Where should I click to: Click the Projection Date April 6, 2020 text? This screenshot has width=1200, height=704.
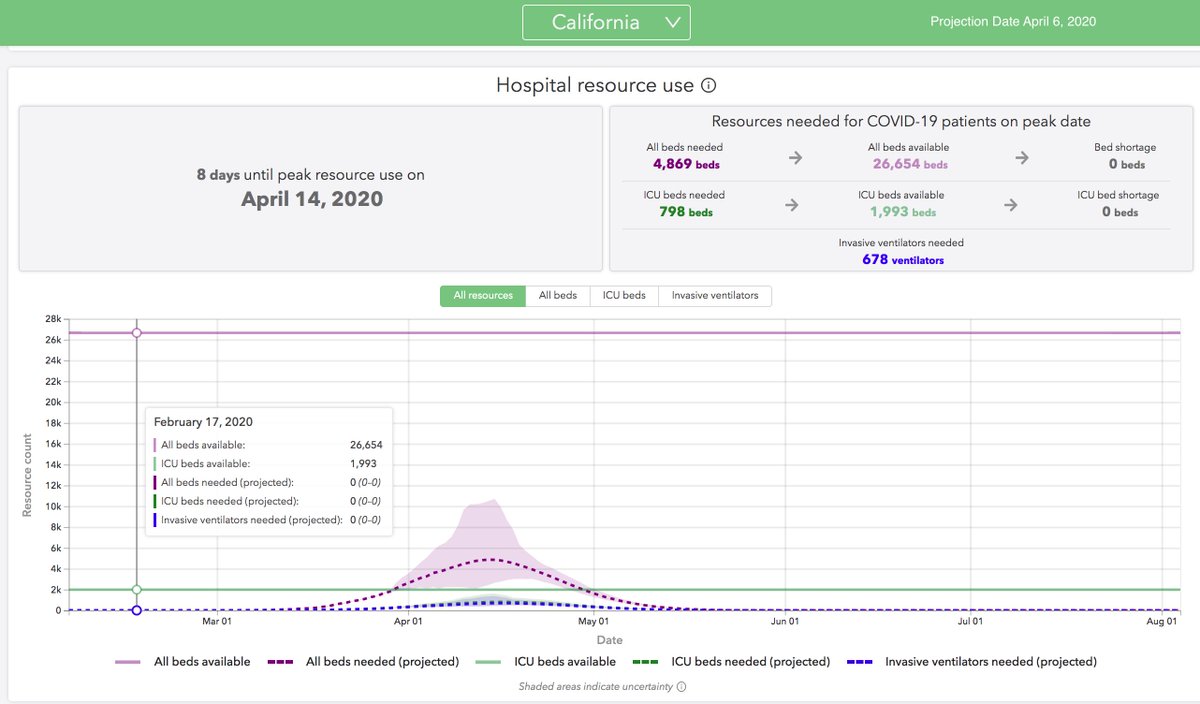point(1013,21)
